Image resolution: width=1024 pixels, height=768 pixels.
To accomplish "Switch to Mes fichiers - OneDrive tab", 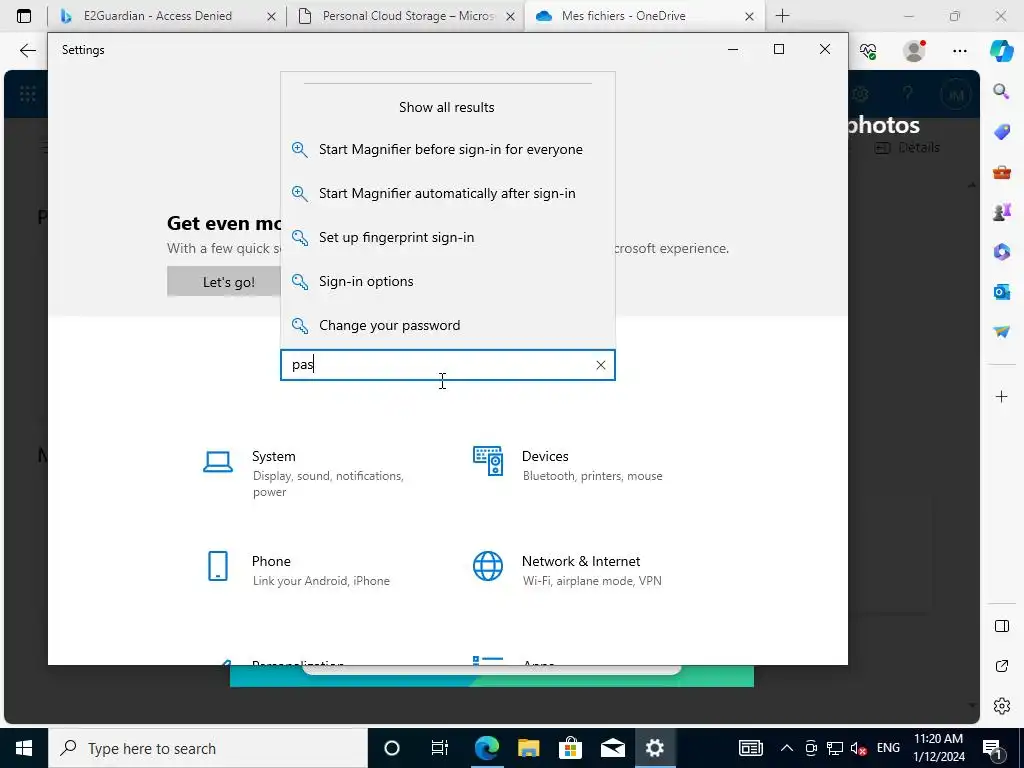I will click(x=633, y=16).
